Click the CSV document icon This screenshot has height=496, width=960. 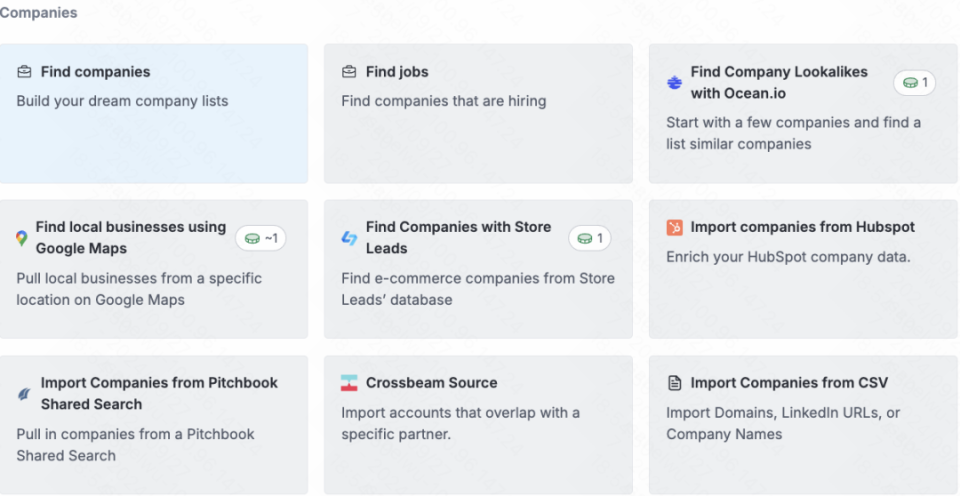pos(674,383)
